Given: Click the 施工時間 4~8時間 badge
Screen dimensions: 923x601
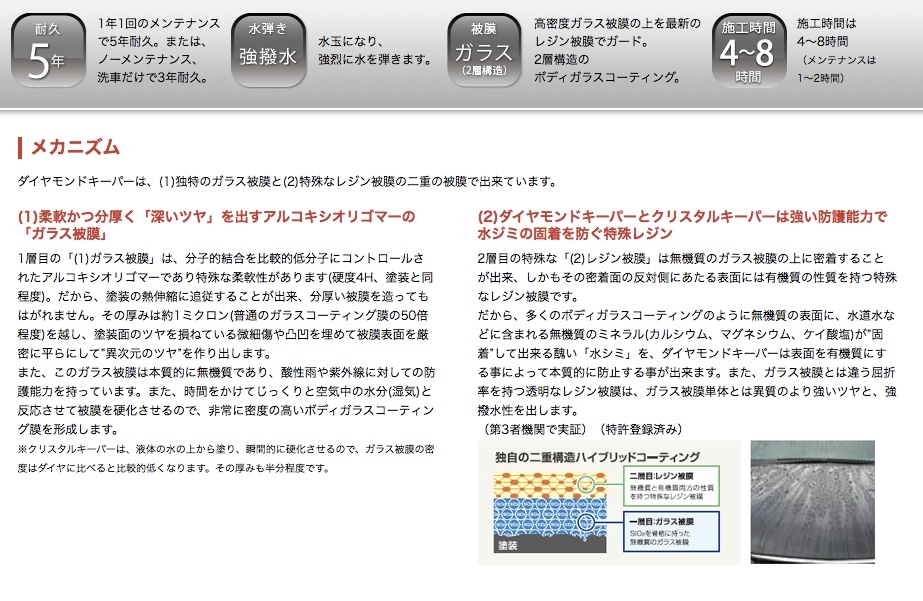Looking at the screenshot, I should click(x=749, y=51).
